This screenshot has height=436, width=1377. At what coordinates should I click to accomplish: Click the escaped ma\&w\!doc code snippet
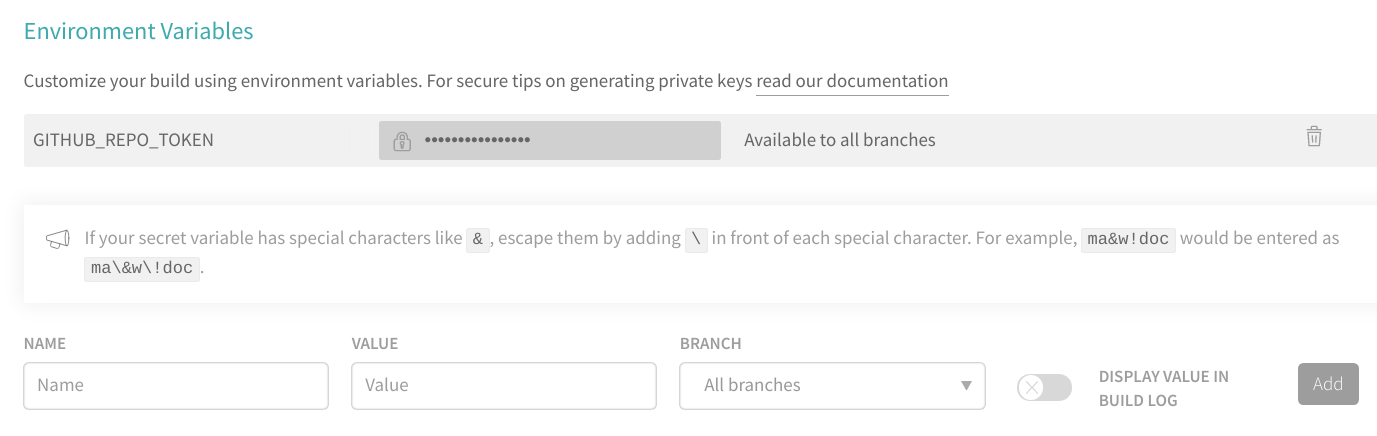click(142, 268)
